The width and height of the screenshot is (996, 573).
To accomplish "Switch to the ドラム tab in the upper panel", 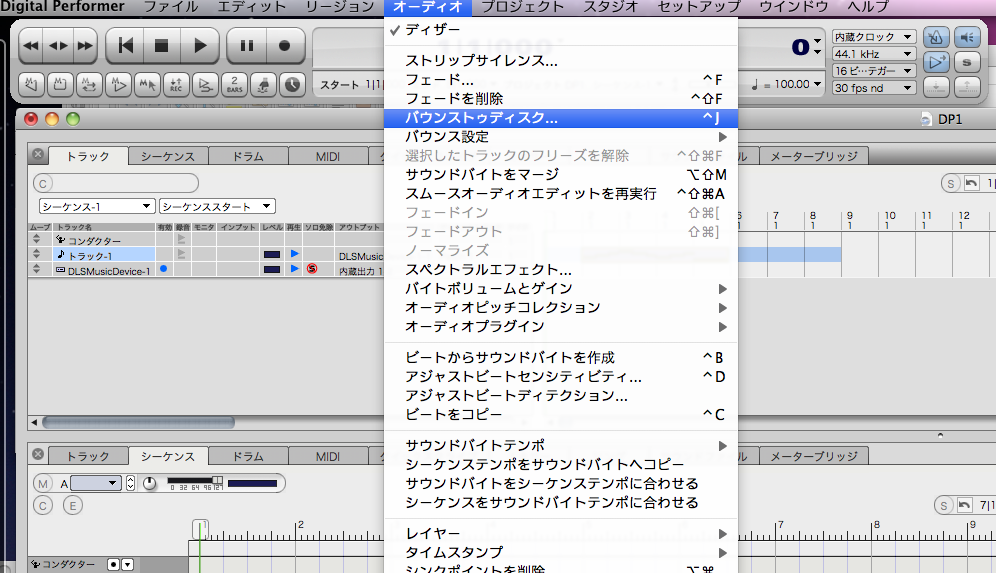I will pyautogui.click(x=248, y=156).
